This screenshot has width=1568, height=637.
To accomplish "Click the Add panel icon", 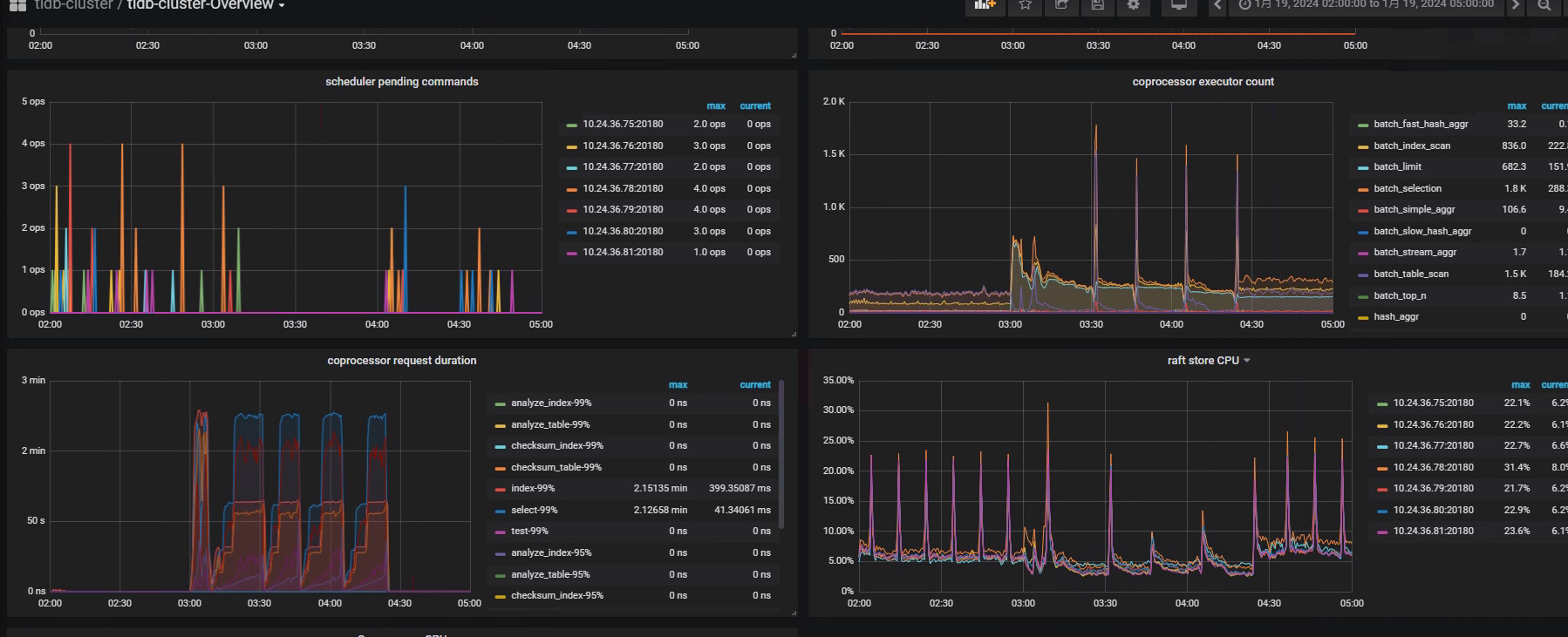I will coord(985,5).
